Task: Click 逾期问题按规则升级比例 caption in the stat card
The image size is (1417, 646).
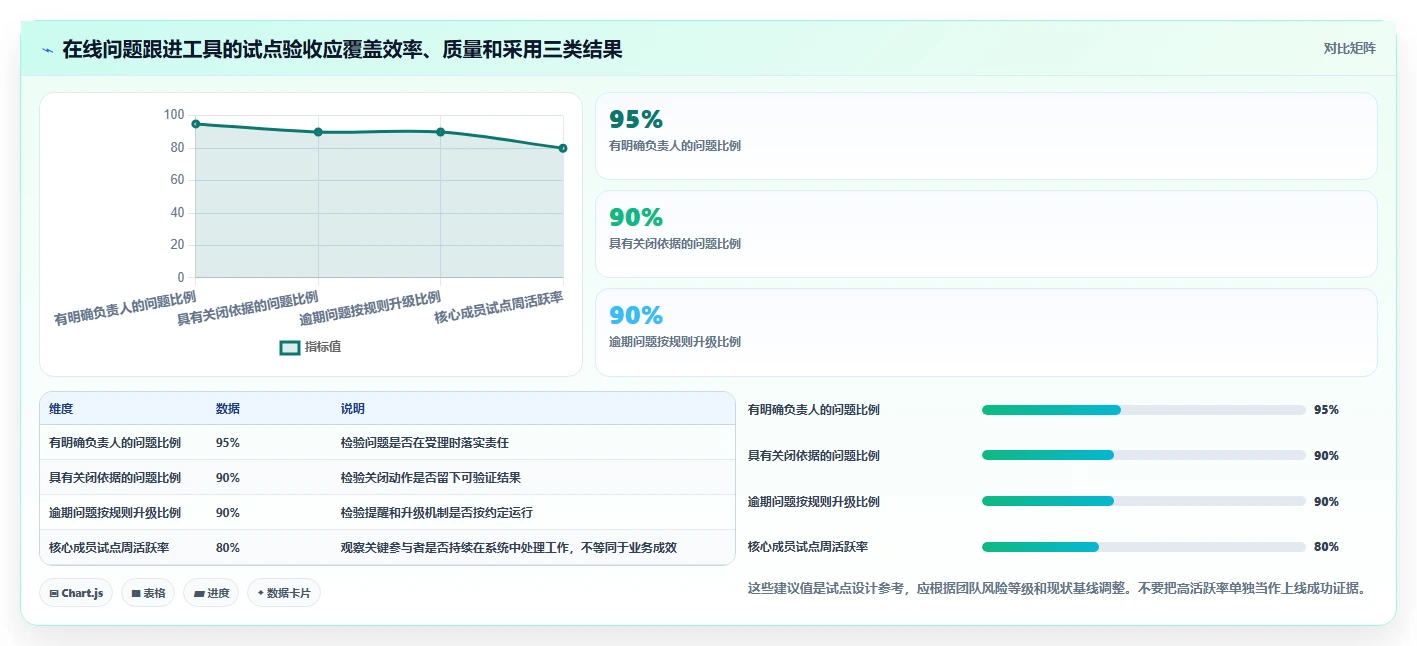Action: [675, 342]
